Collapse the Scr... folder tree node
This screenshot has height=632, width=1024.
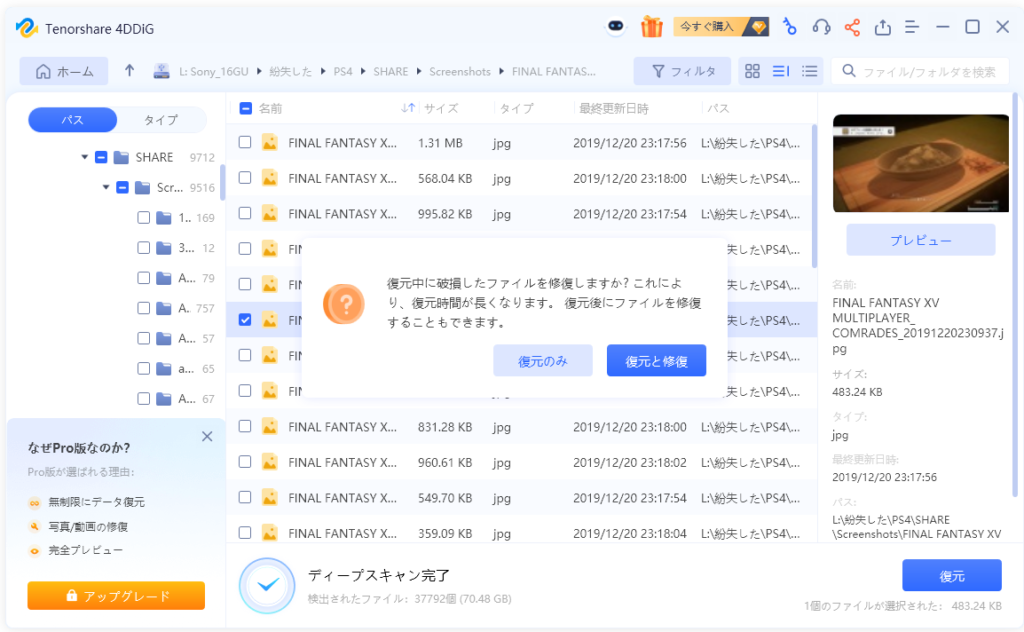[106, 187]
